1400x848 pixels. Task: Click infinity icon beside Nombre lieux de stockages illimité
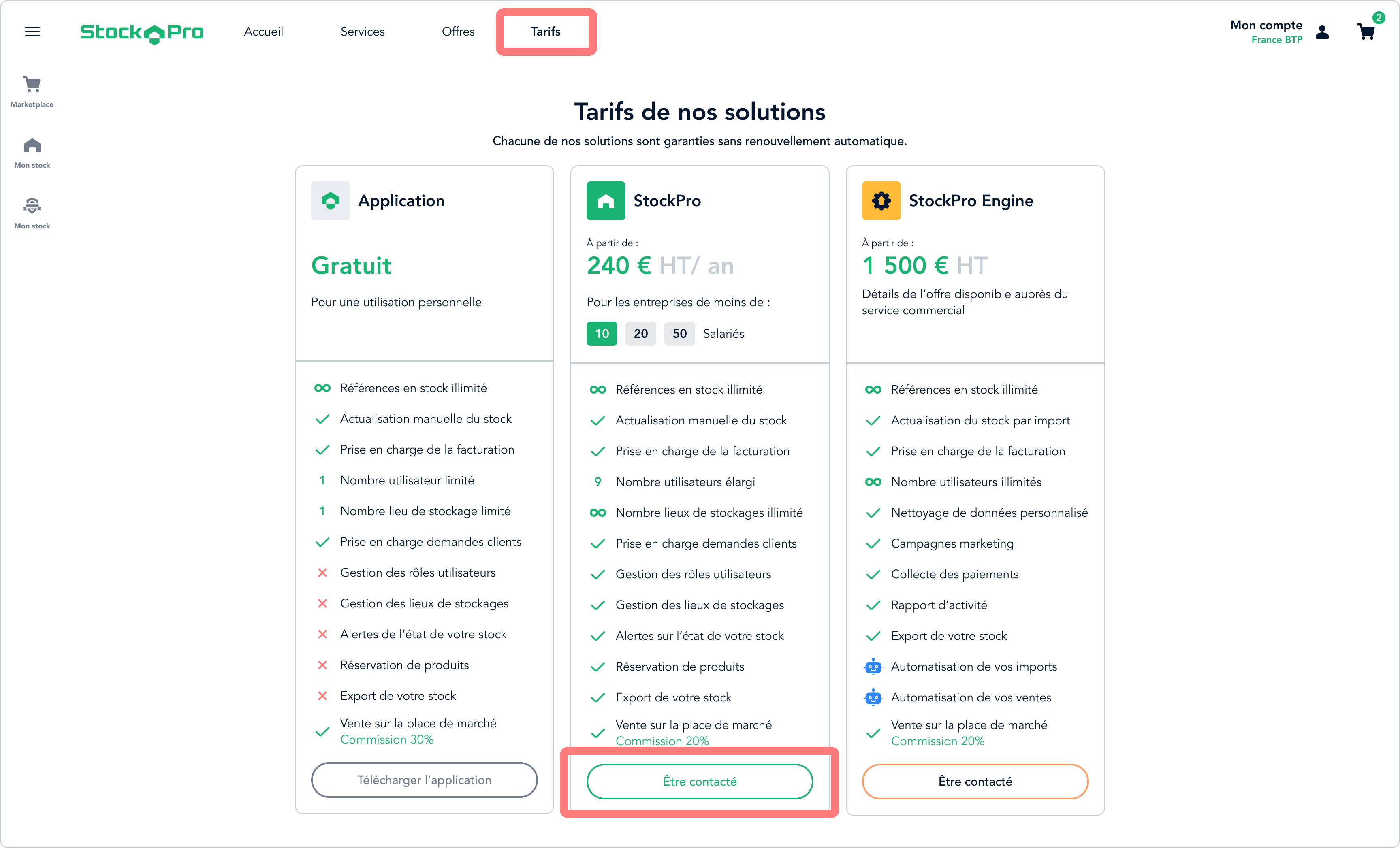click(x=598, y=513)
